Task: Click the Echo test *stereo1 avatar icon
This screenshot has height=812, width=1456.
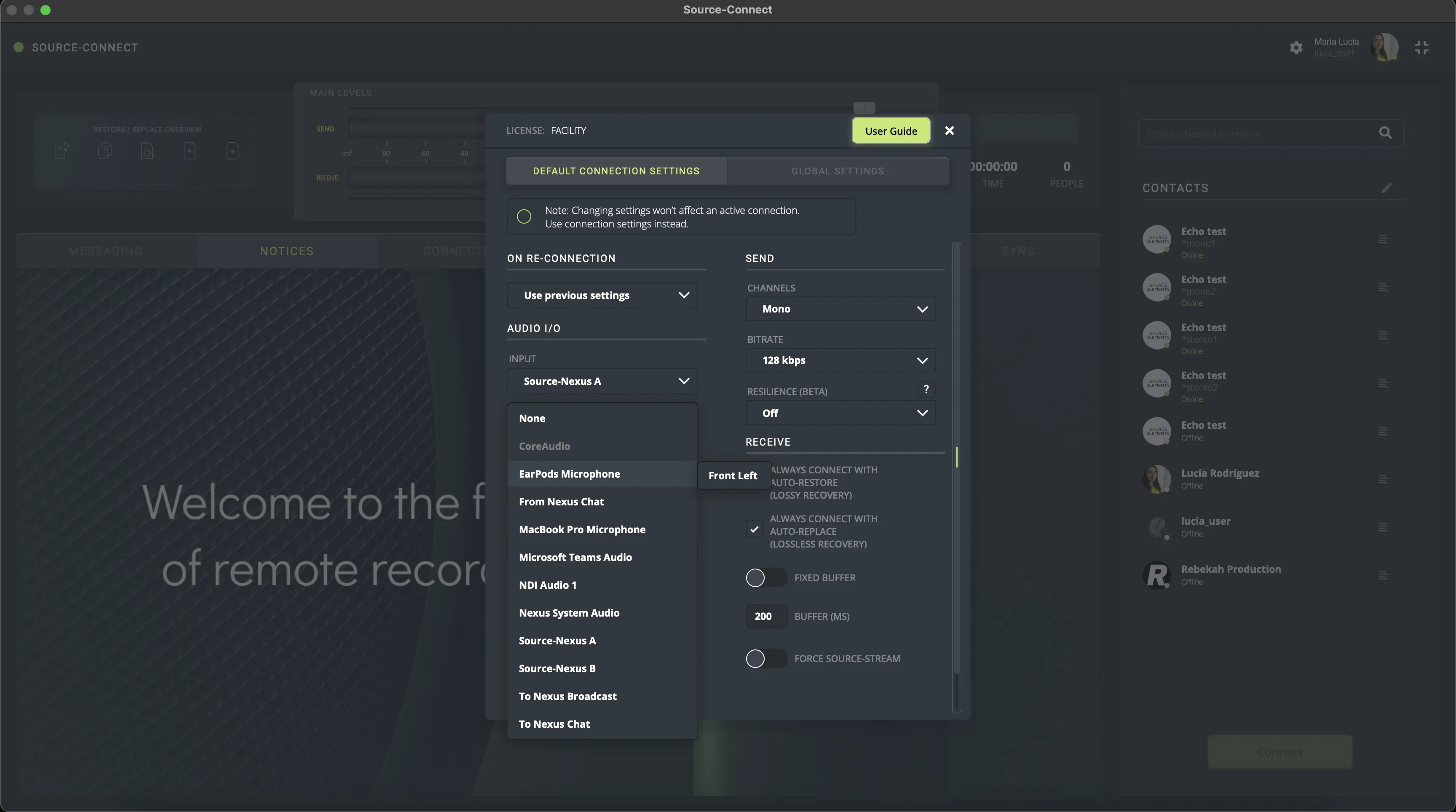Action: (x=1157, y=336)
